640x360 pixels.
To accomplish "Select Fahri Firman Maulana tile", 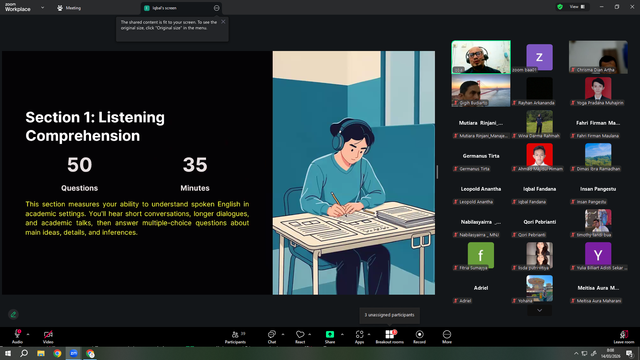I will pos(598,123).
